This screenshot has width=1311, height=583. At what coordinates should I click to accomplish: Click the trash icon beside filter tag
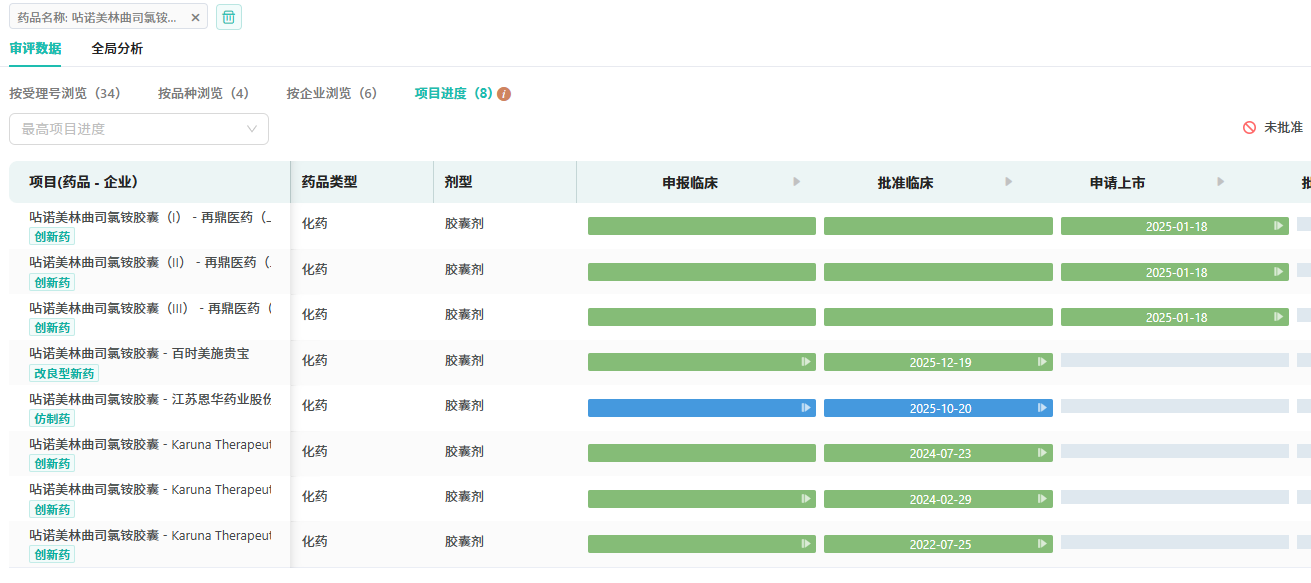click(x=229, y=17)
